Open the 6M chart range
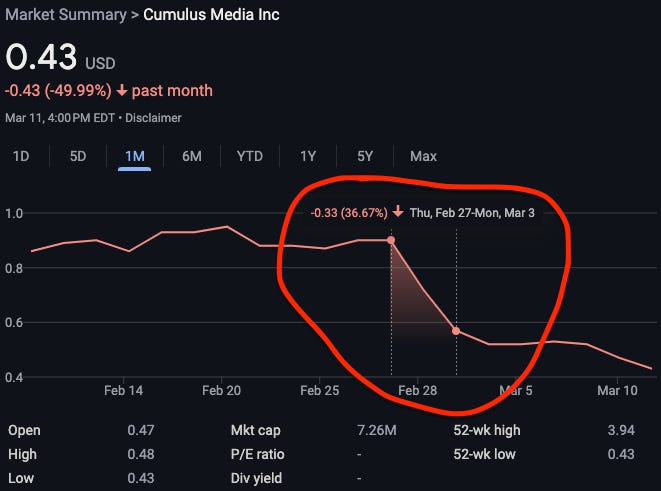Screen dimensions: 661x491 point(192,156)
